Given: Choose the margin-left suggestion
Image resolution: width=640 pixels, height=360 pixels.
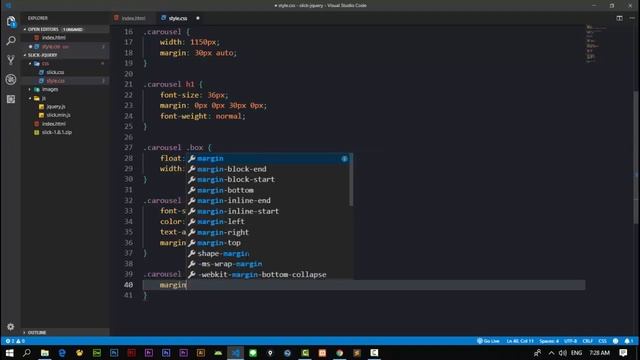Looking at the screenshot, I should tap(267, 222).
